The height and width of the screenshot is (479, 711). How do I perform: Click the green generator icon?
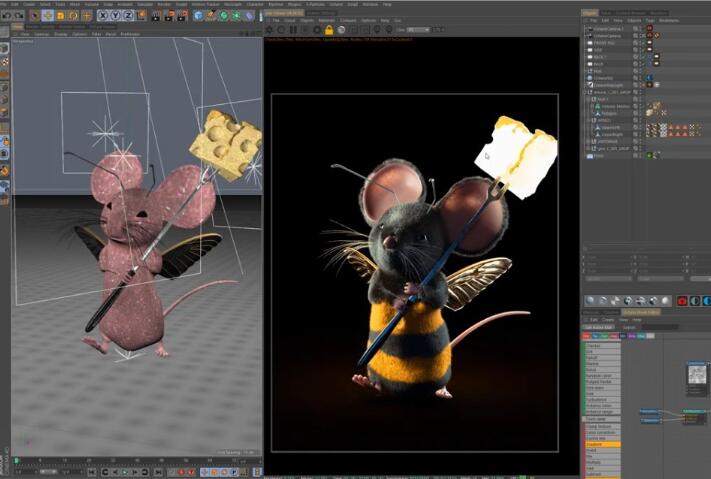coord(224,15)
